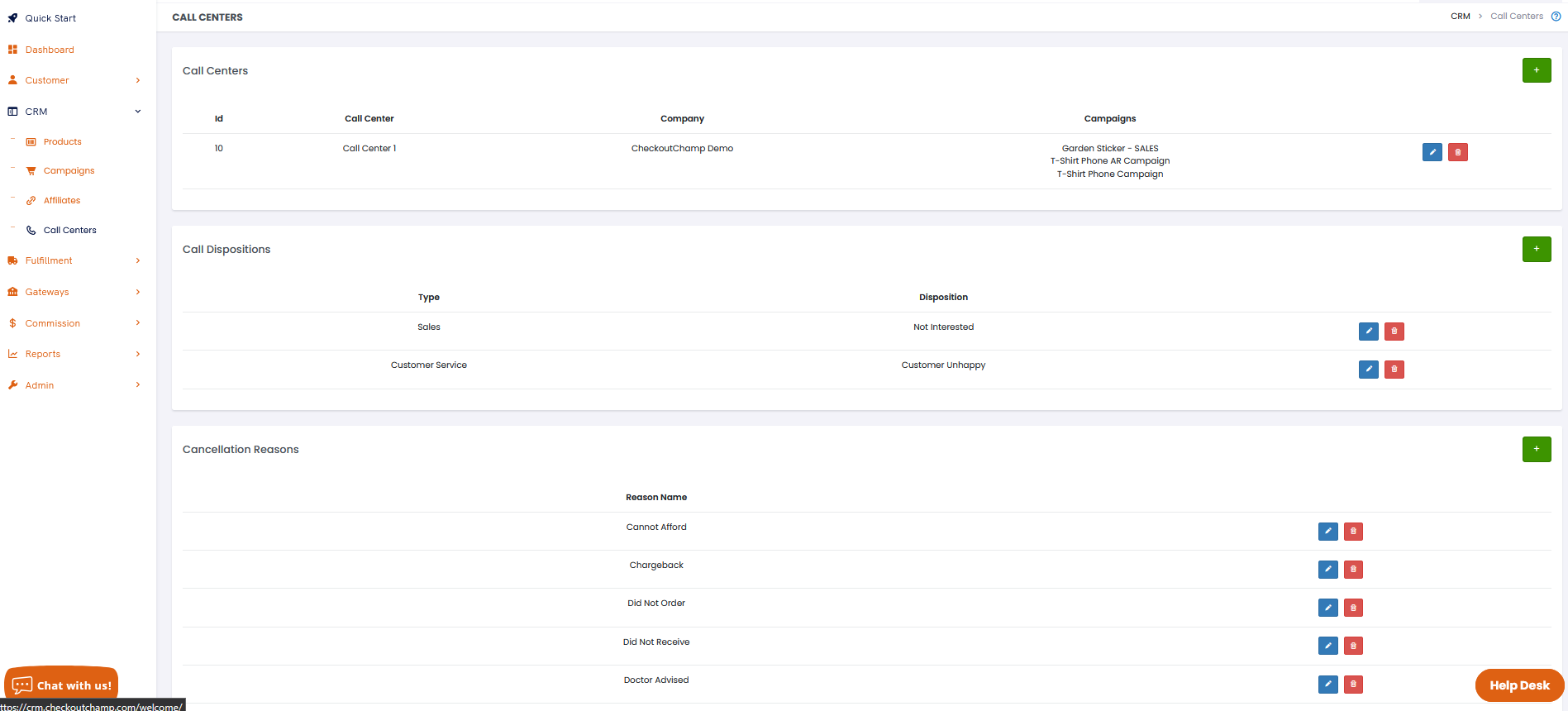Start a chat with Chat with us
1568x711 pixels.
(x=62, y=685)
